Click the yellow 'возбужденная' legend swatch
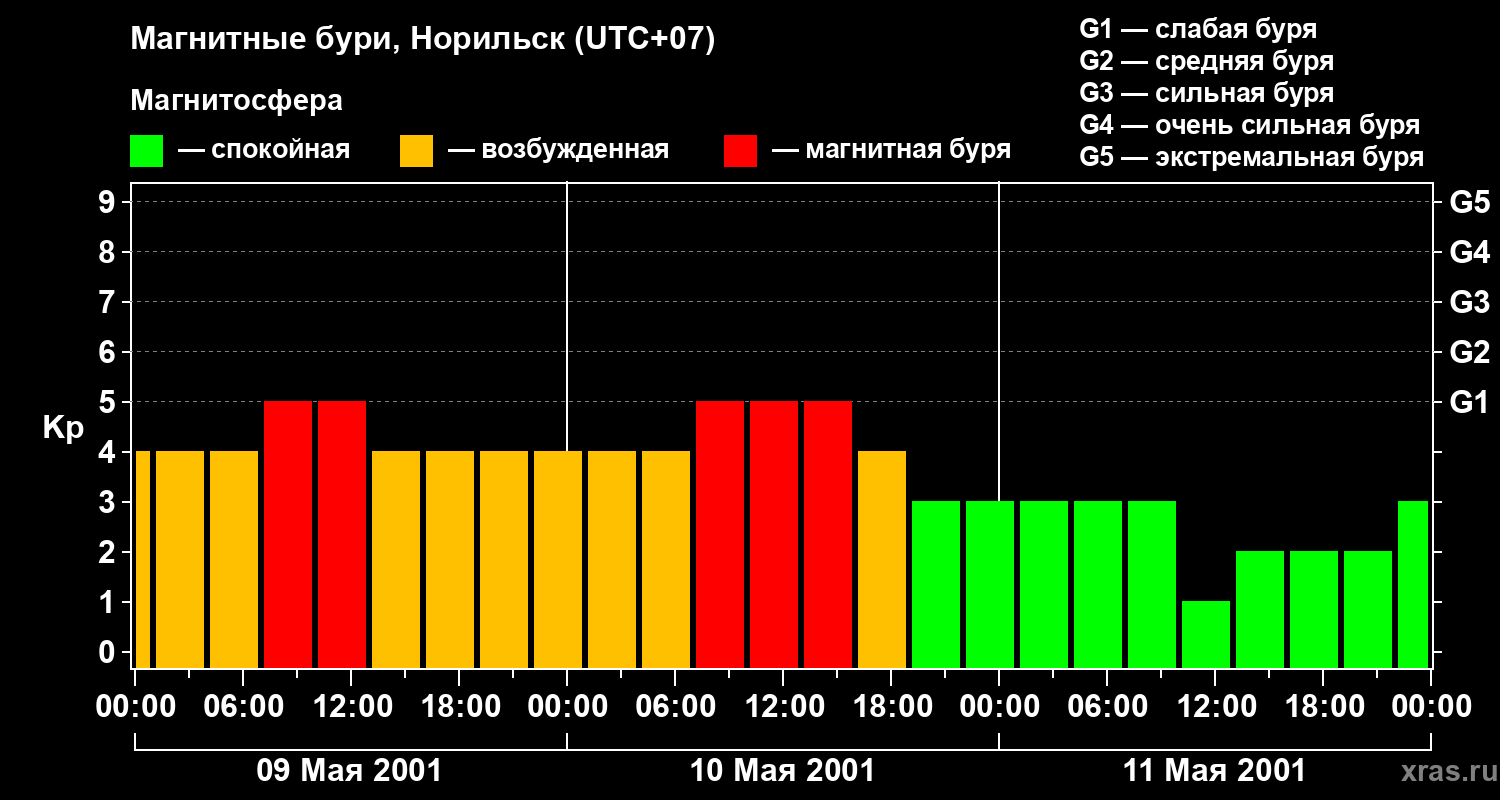The width and height of the screenshot is (1500, 800). [416, 151]
